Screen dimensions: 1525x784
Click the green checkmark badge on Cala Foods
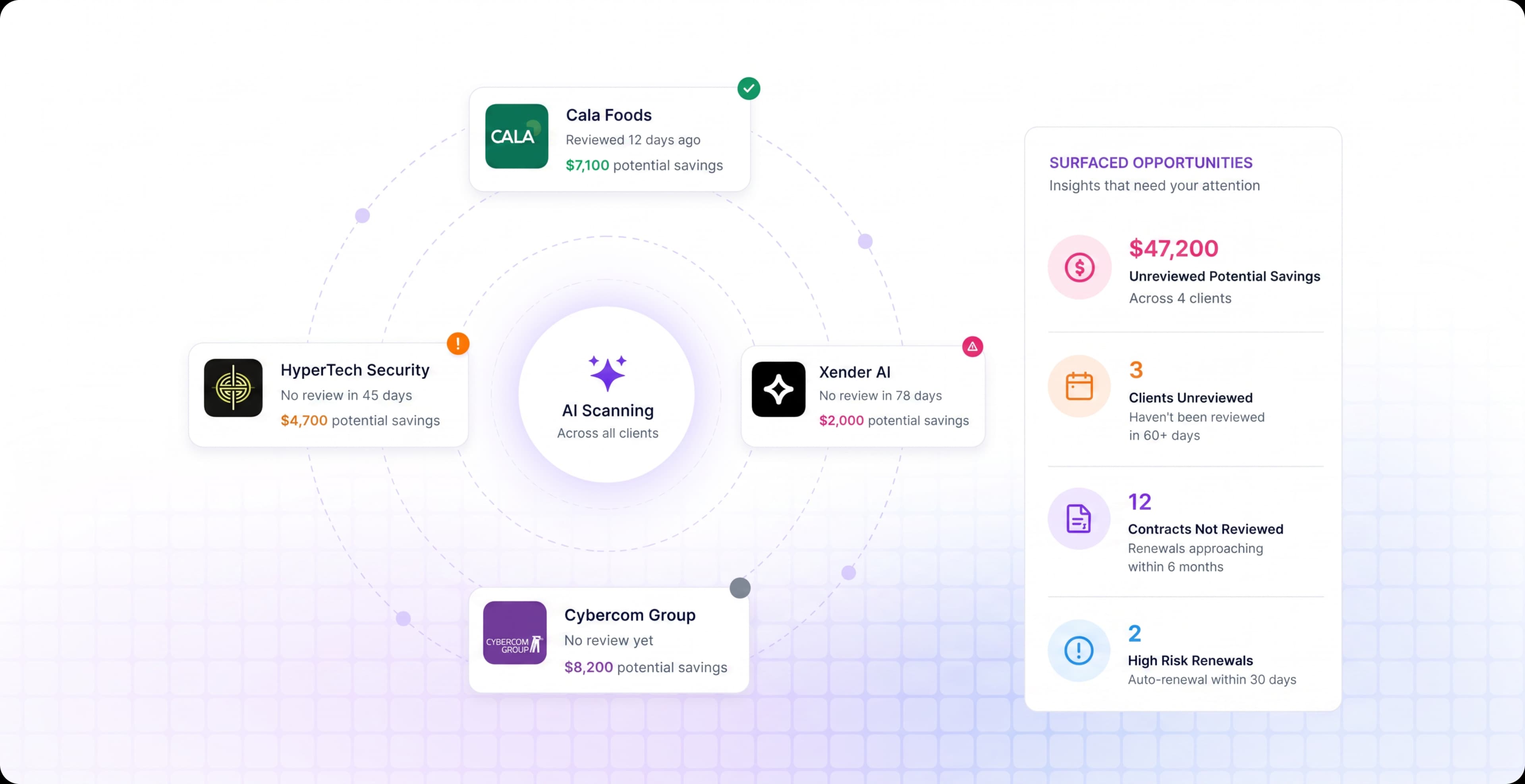pyautogui.click(x=749, y=89)
